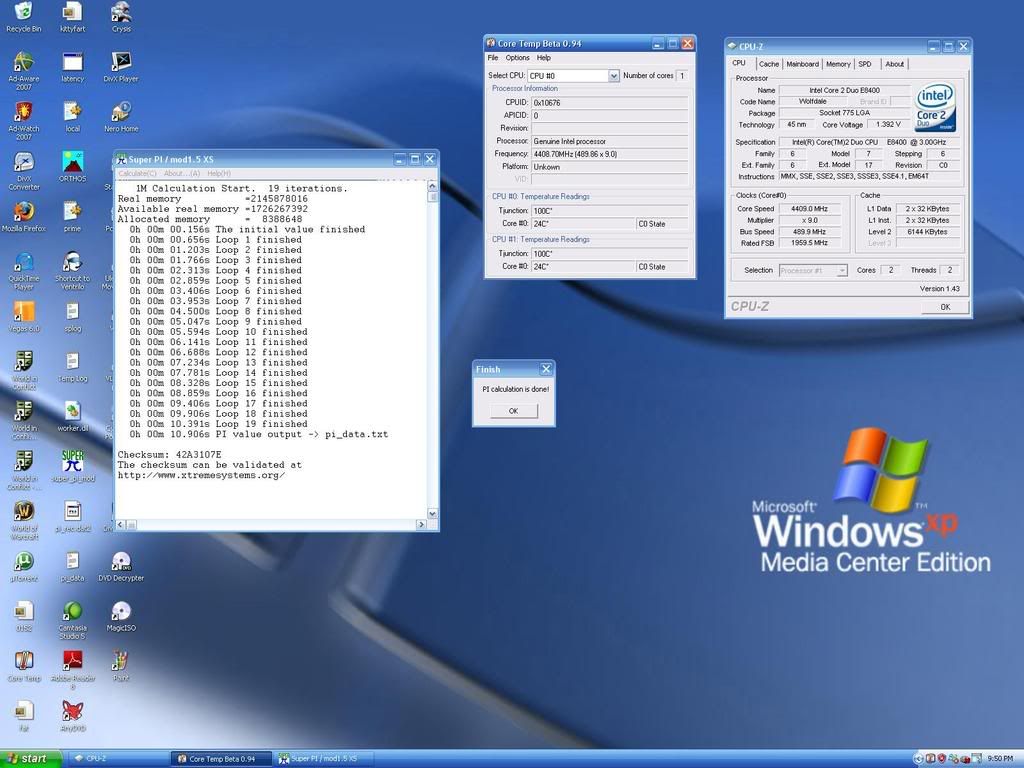Select the prime file icon on the desktop
The height and width of the screenshot is (768, 1024).
(x=72, y=217)
